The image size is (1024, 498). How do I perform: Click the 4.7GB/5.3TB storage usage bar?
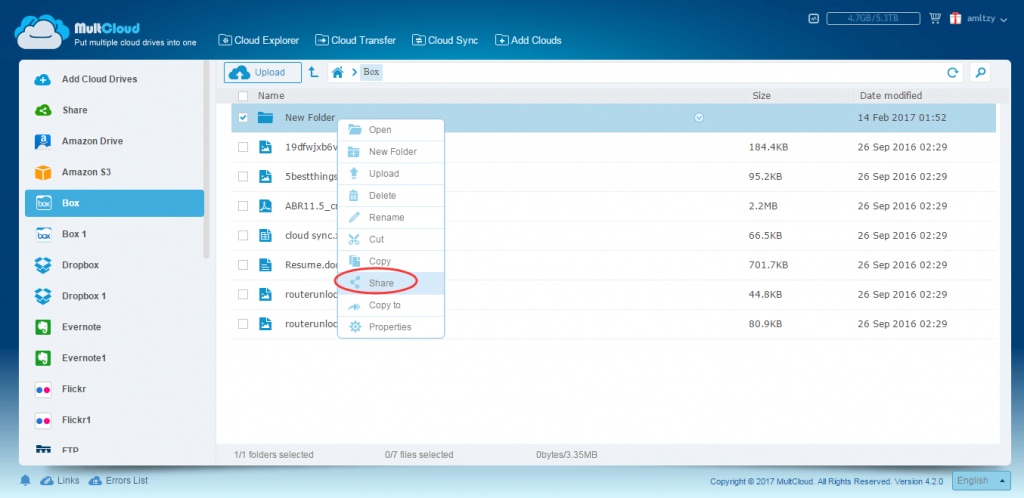tap(873, 18)
